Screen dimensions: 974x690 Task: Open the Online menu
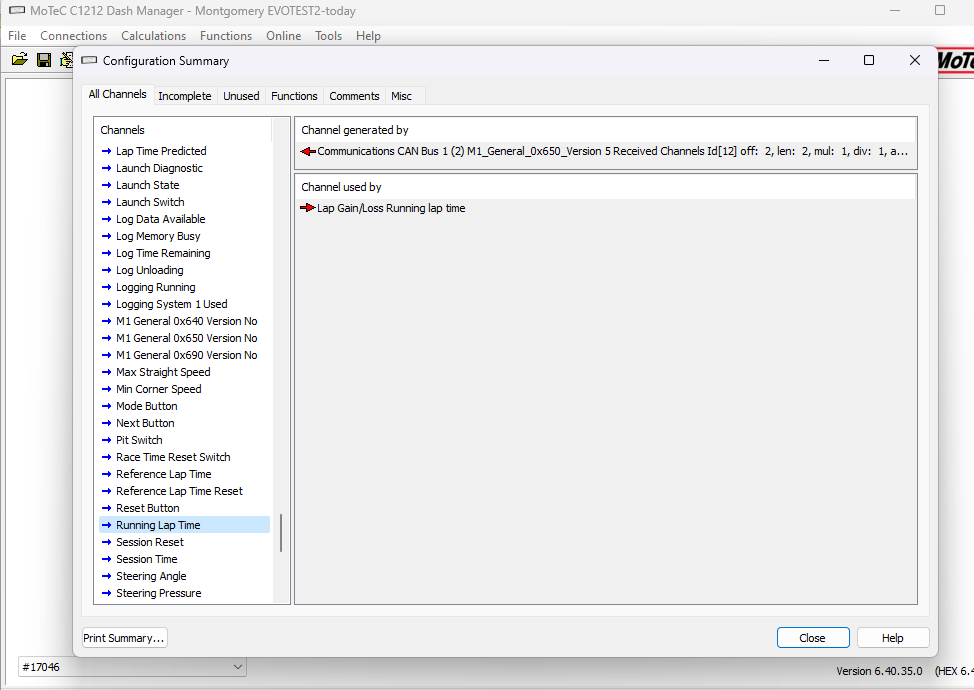[x=283, y=36]
